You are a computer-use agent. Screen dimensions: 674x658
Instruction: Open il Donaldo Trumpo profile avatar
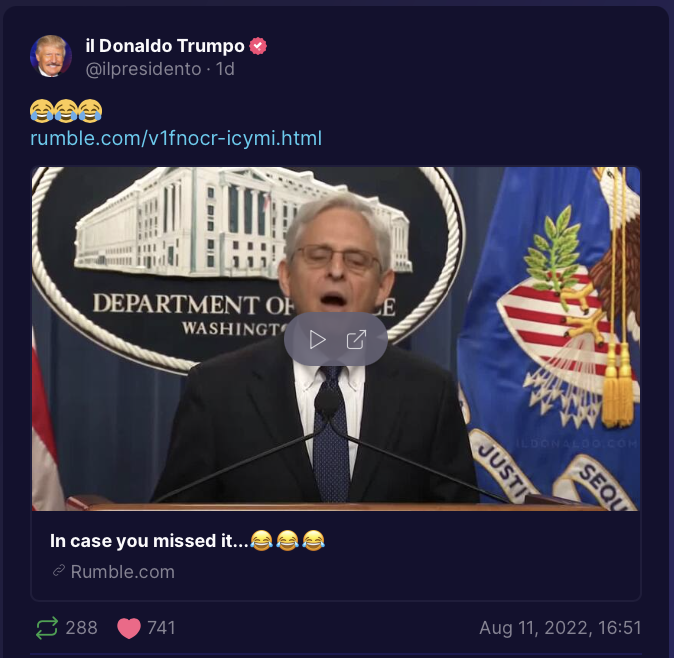[51, 56]
